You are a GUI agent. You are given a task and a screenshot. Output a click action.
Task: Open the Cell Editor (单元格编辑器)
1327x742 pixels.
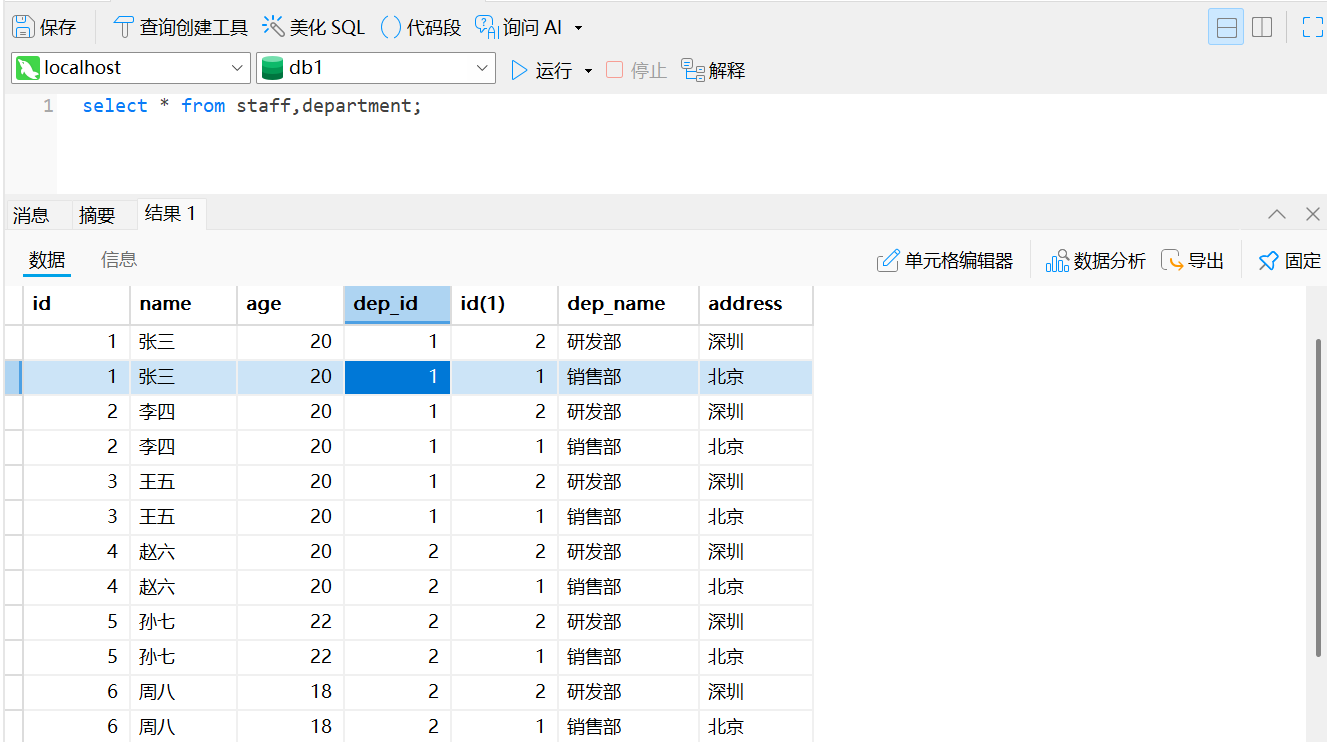coord(945,261)
